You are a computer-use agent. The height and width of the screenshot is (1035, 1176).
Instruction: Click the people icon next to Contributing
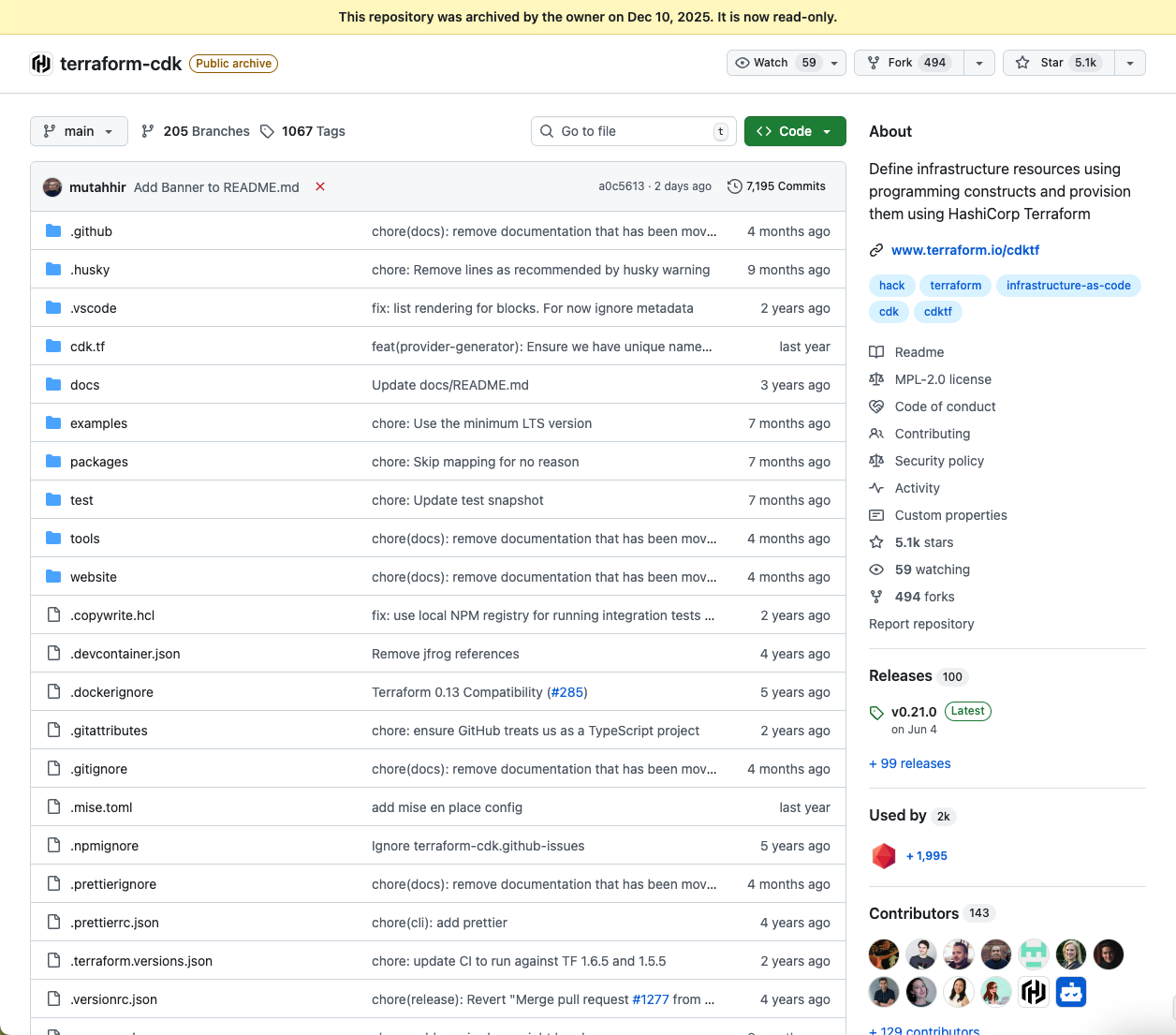pos(876,434)
